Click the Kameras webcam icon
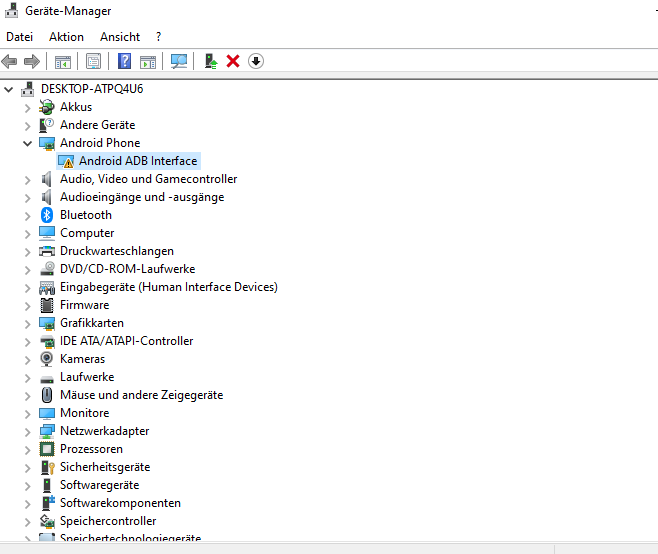 click(x=47, y=359)
